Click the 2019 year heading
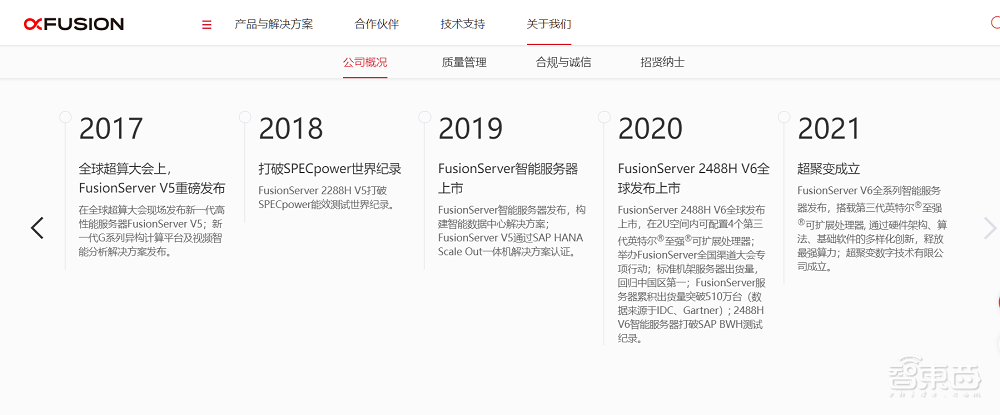This screenshot has width=1000, height=415. (x=471, y=129)
